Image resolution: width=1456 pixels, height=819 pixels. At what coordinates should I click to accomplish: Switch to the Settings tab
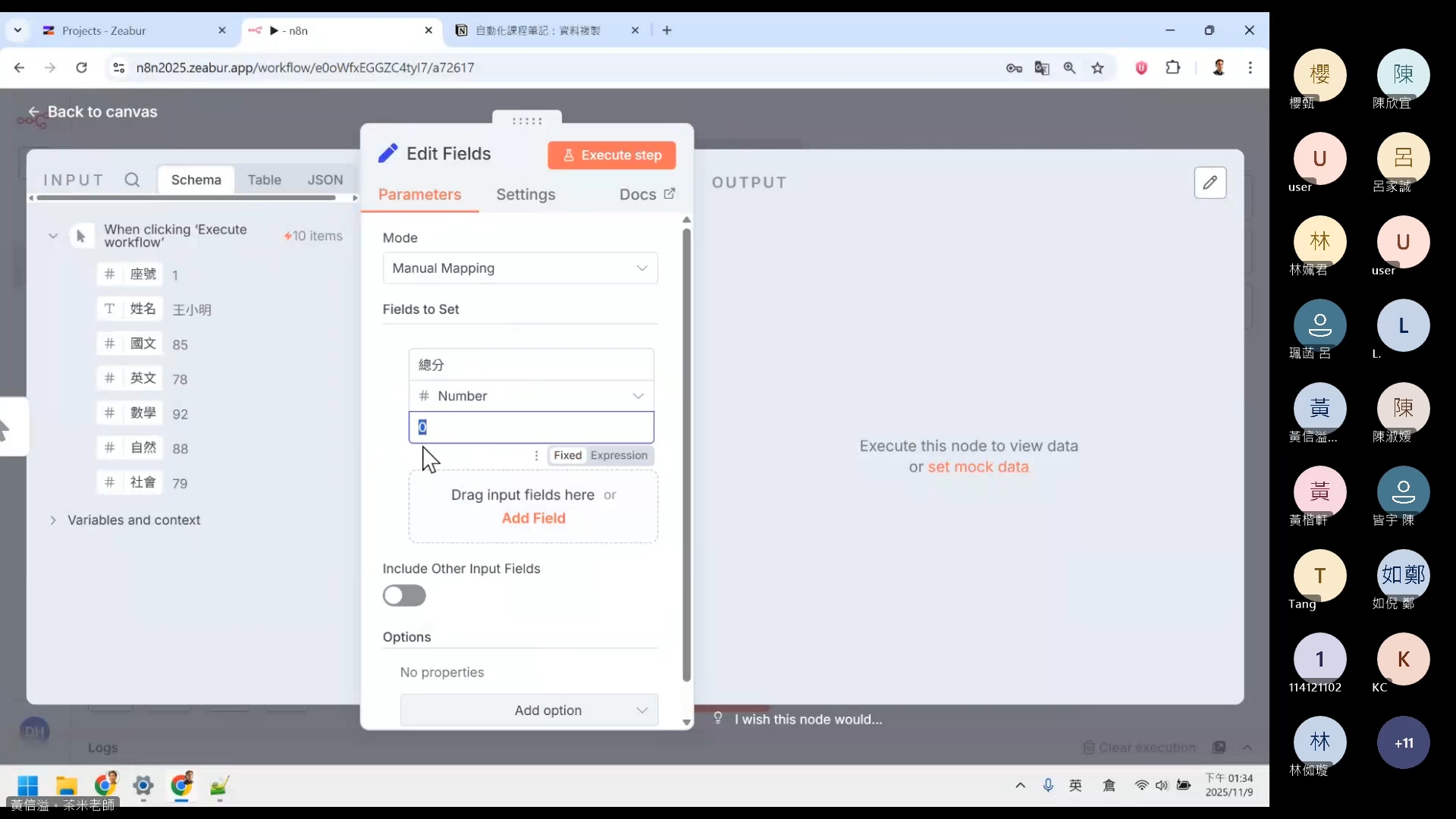click(x=526, y=195)
